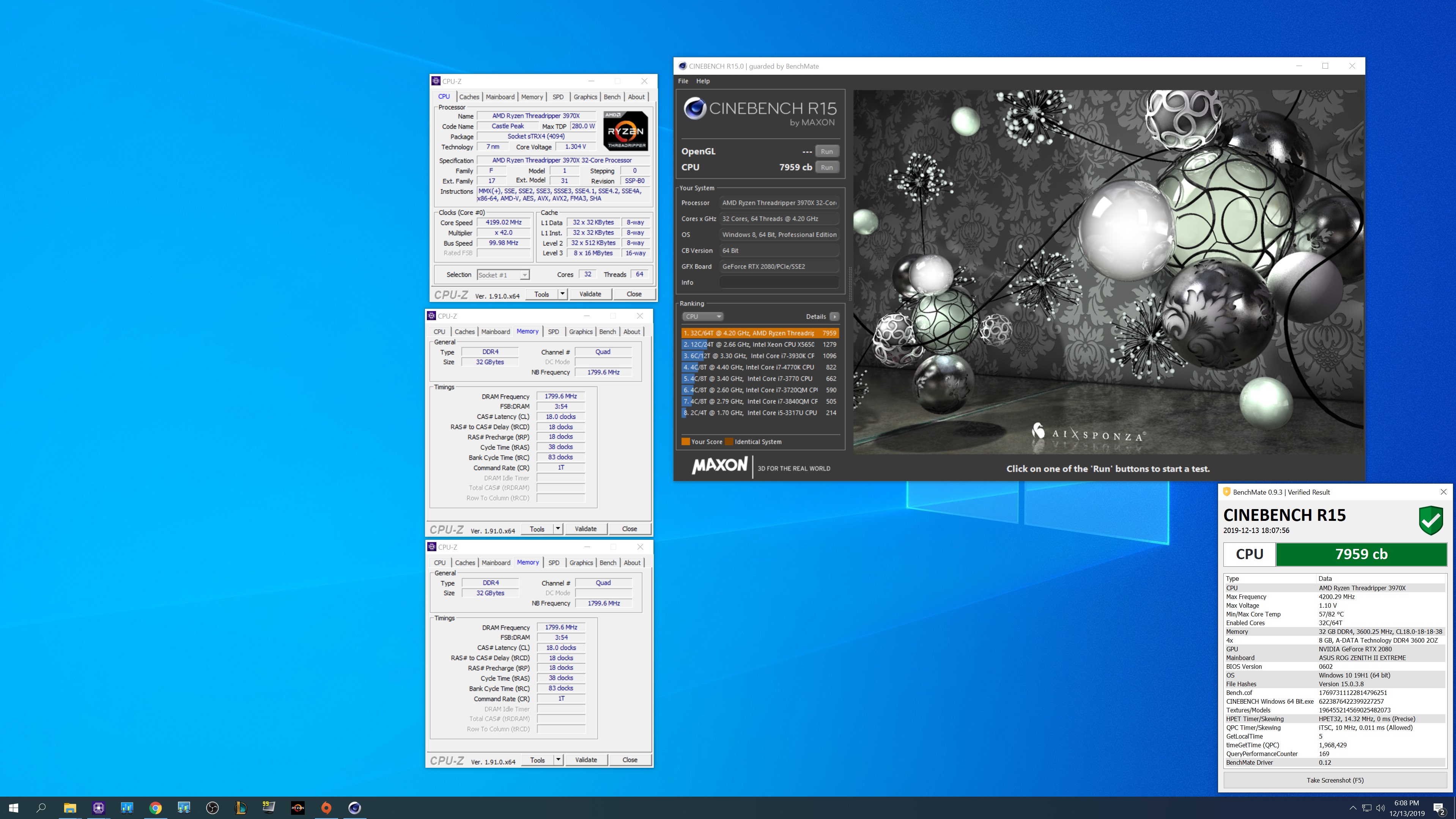Open the Windows Start menu

14,808
